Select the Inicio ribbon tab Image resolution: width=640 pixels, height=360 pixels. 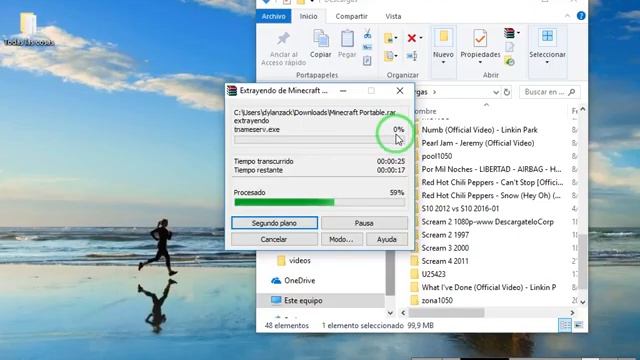pos(309,16)
